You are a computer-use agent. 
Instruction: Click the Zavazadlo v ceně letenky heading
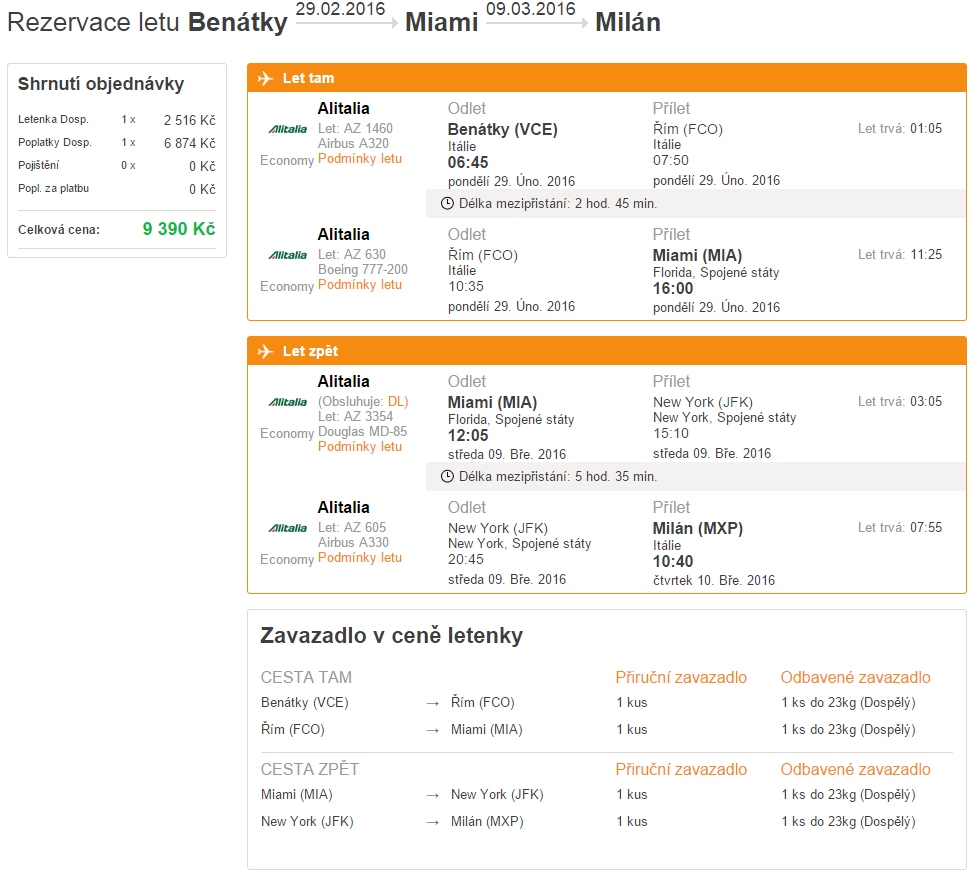[x=391, y=635]
